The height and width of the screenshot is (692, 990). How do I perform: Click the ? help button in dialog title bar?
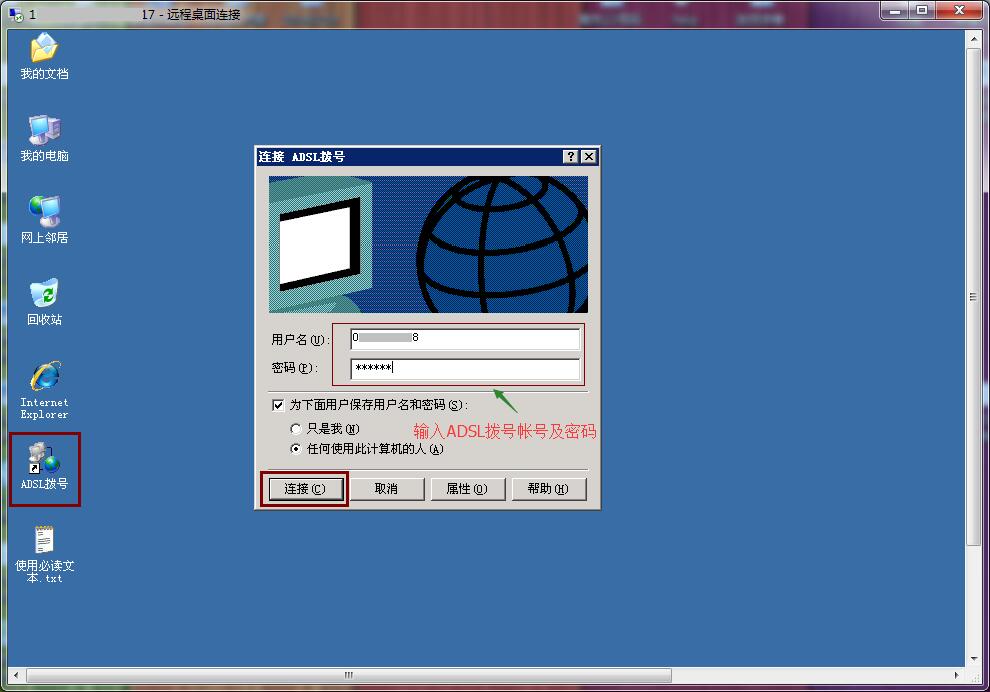click(571, 157)
